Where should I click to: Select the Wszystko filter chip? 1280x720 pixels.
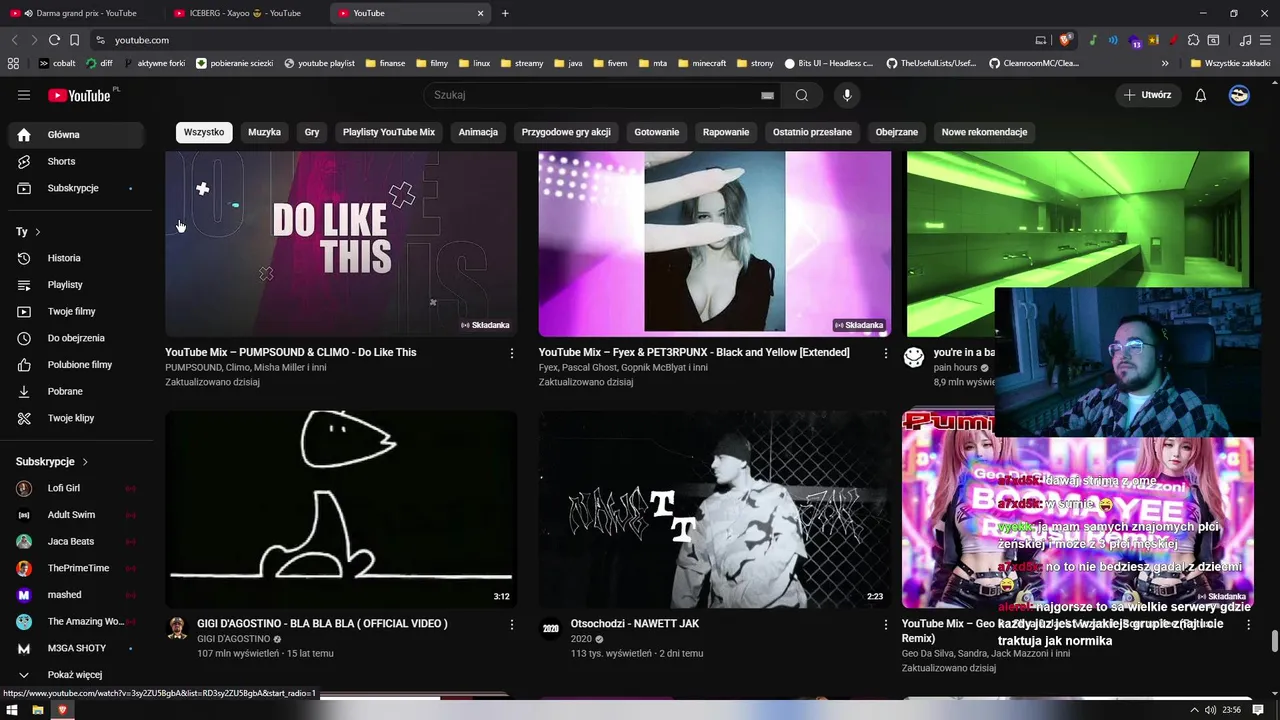point(204,132)
